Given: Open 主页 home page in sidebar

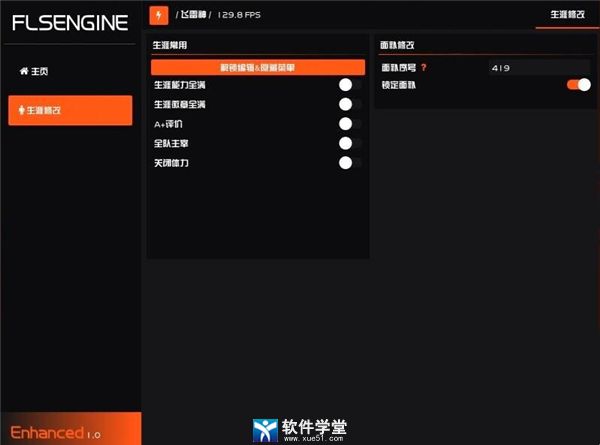Looking at the screenshot, I should (x=34, y=71).
